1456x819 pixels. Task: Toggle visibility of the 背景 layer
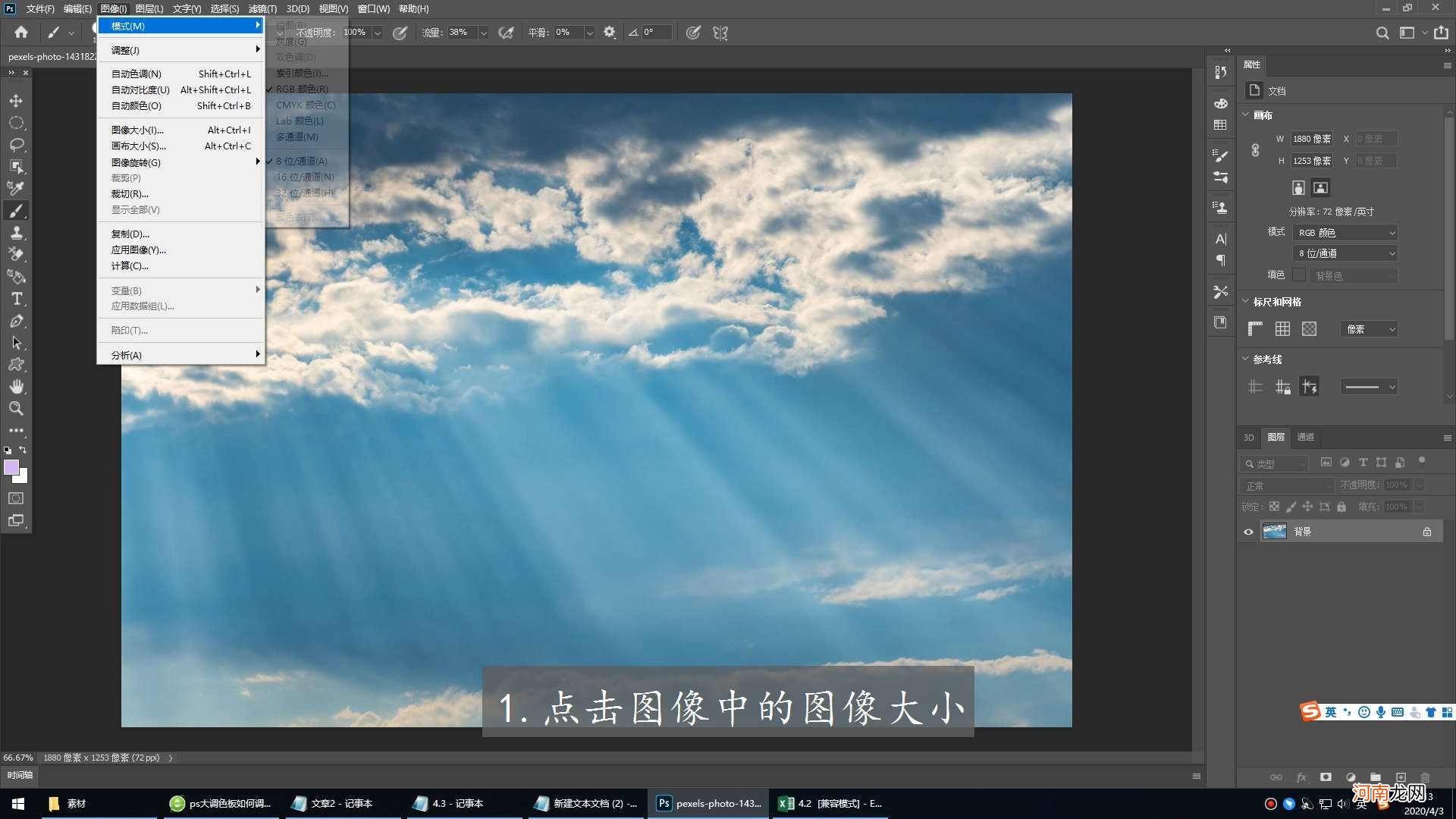tap(1248, 532)
